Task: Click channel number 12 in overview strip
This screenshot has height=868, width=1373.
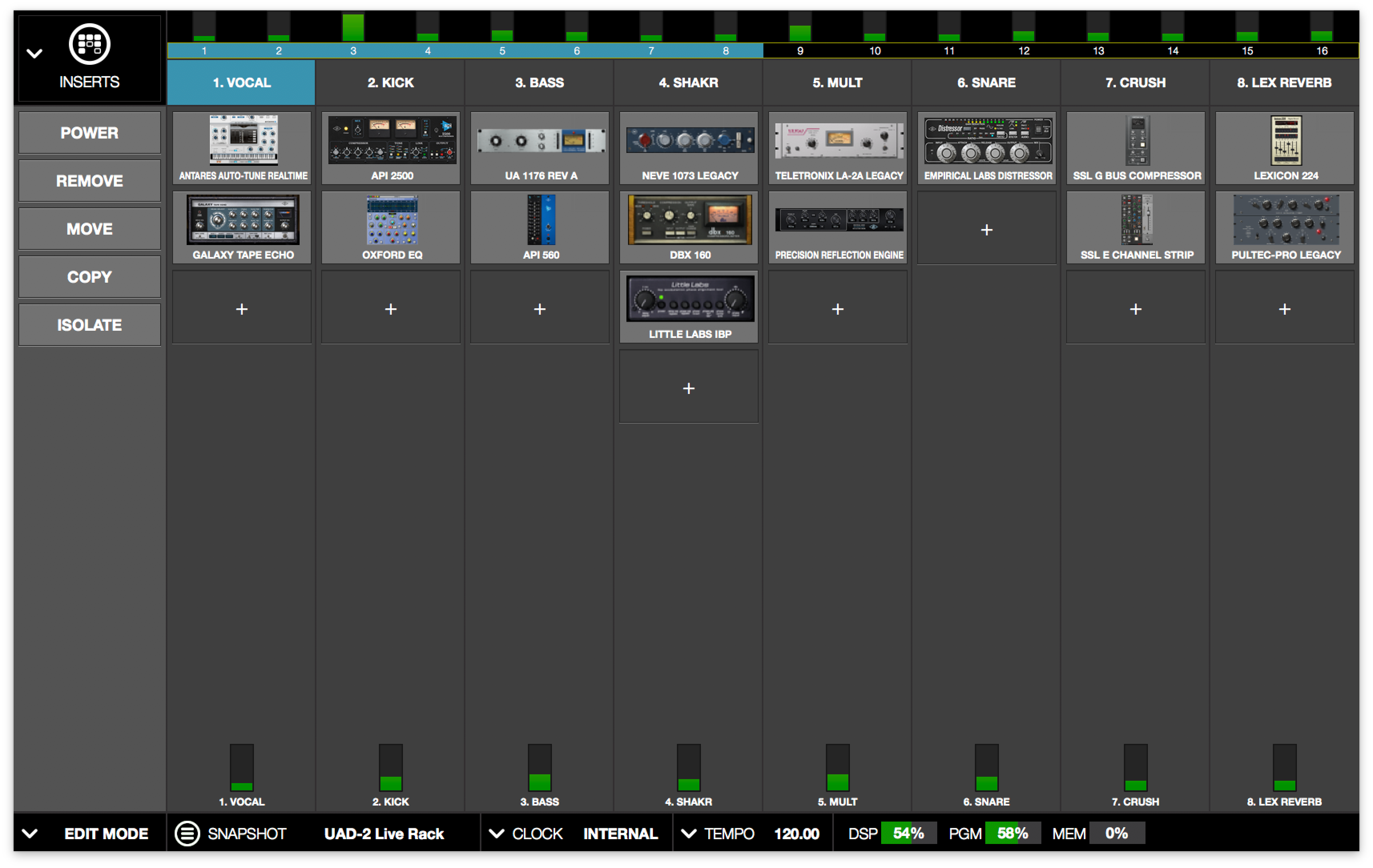Action: (1024, 51)
